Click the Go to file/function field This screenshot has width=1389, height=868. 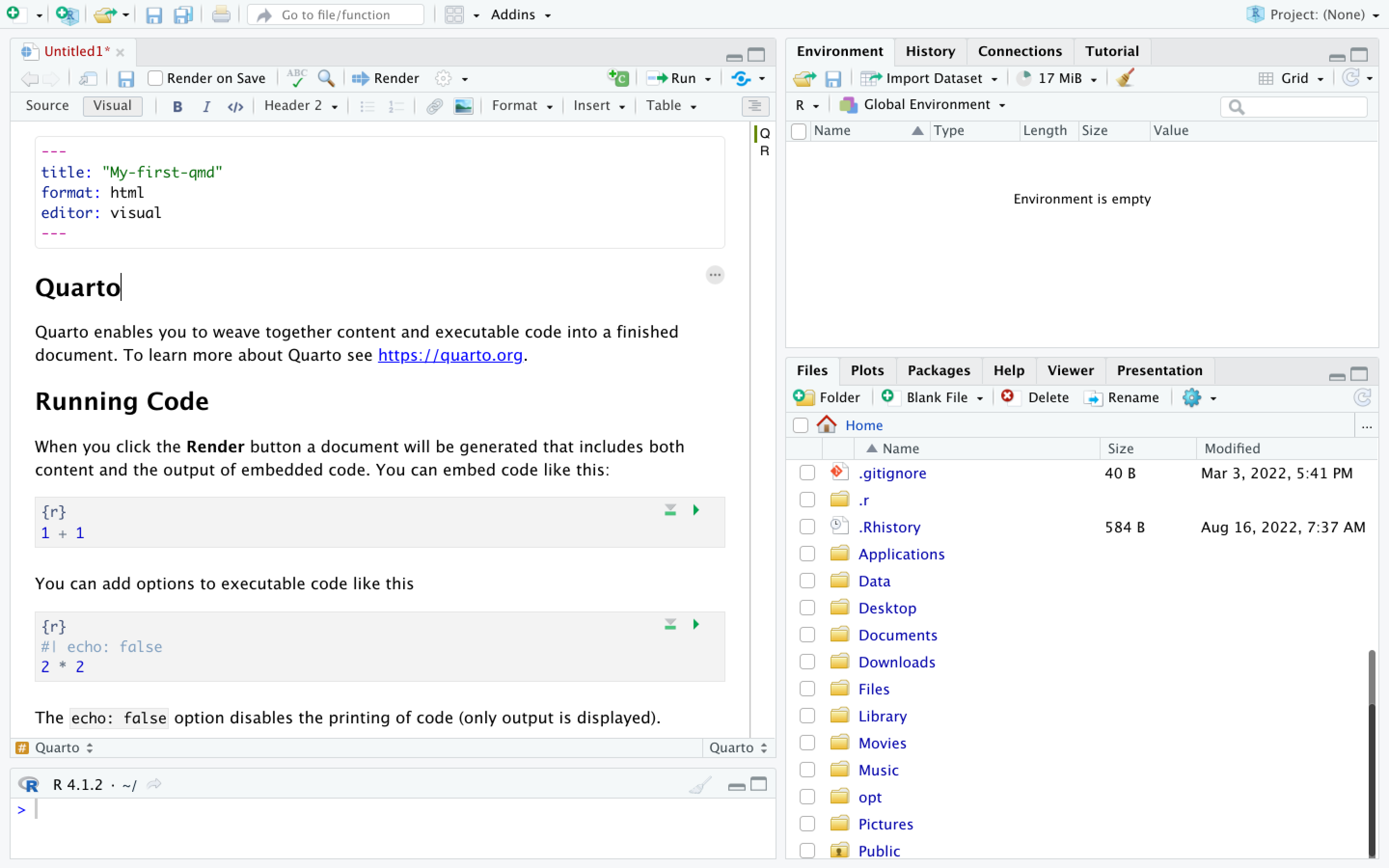(x=336, y=14)
